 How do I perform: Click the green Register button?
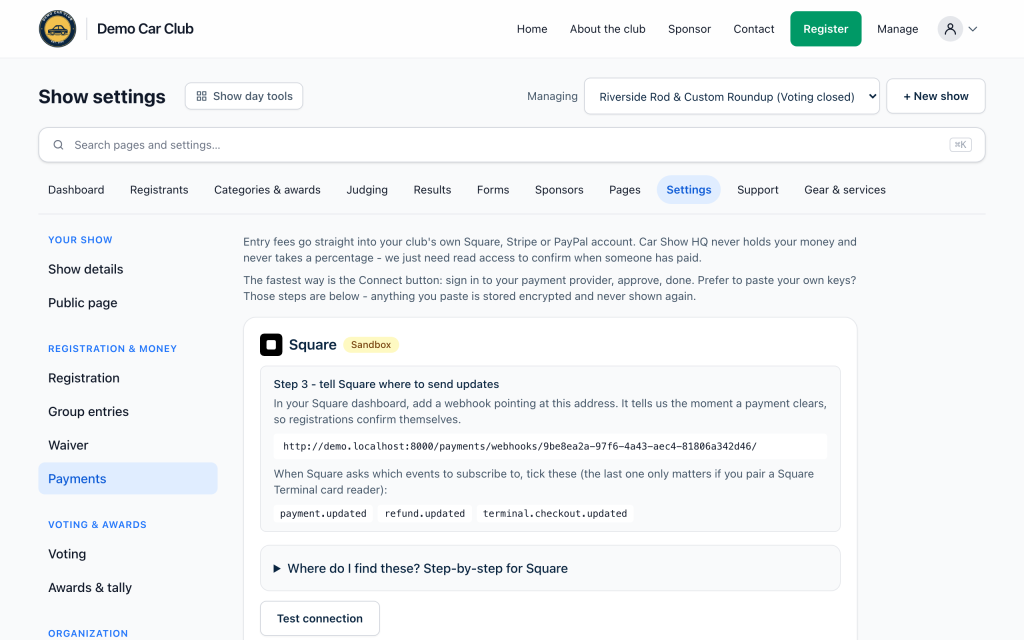(825, 29)
